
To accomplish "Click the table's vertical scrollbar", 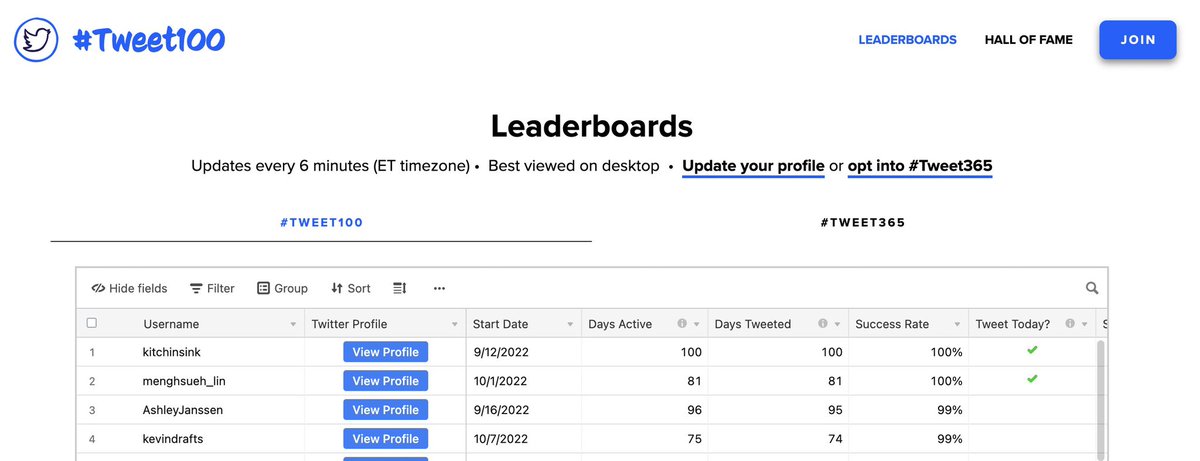I will 1101,400.
